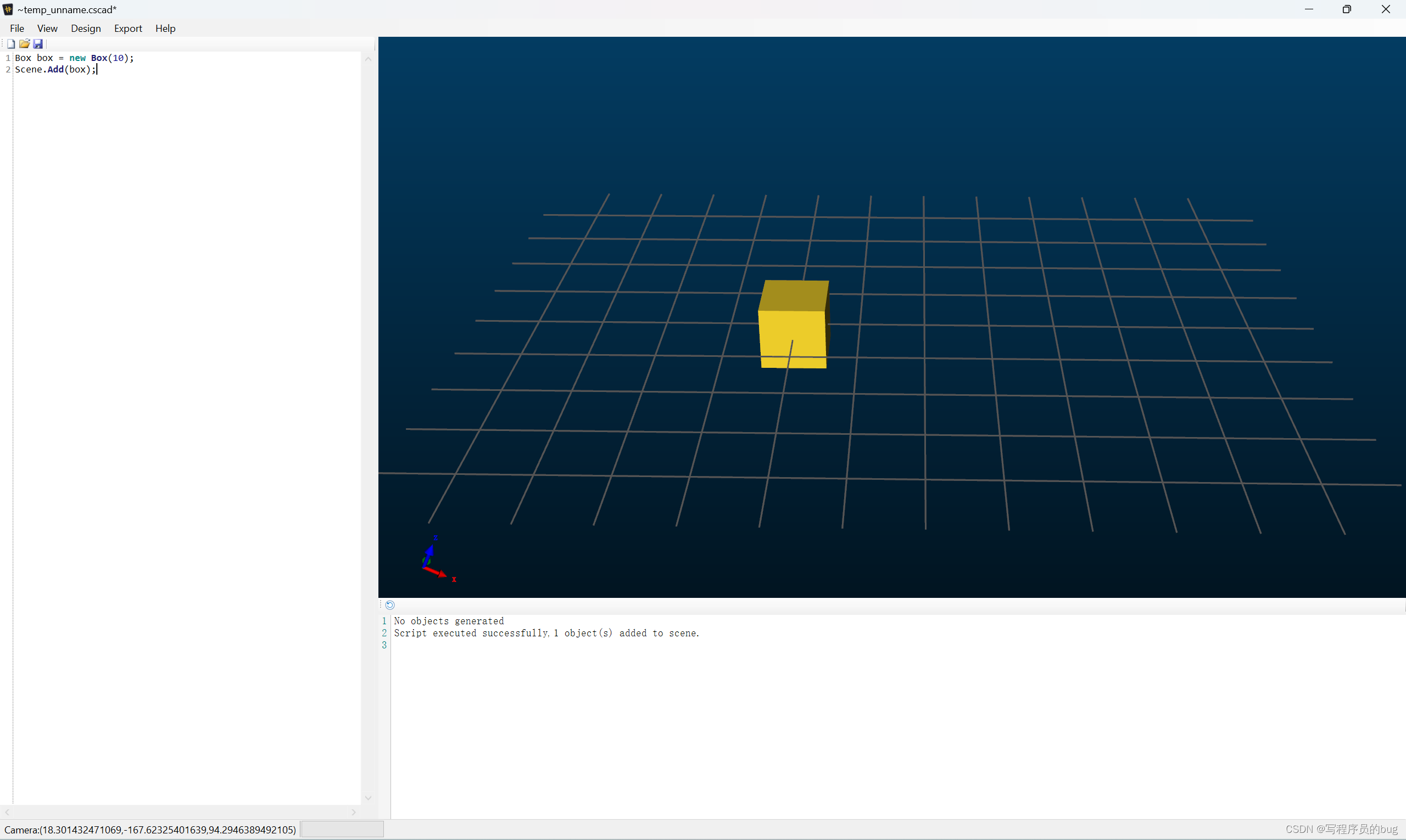This screenshot has height=840, width=1406.
Task: Click the editor scrollbar down arrow
Action: tap(368, 798)
